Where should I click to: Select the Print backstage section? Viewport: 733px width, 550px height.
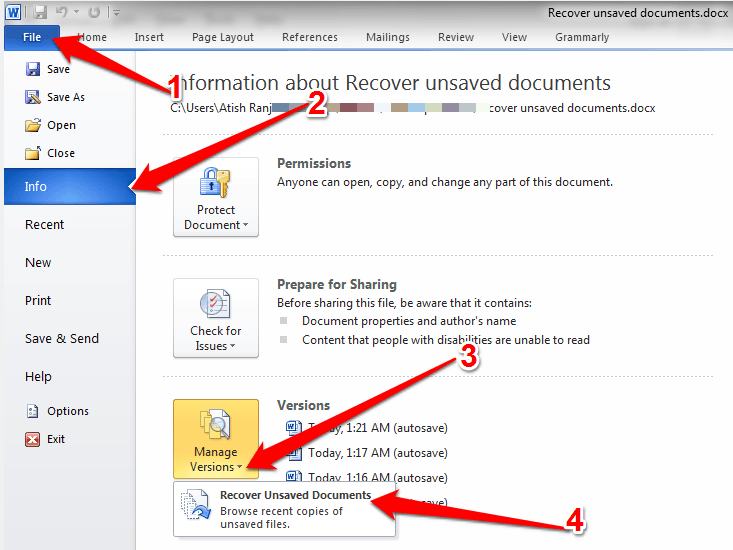coord(38,300)
